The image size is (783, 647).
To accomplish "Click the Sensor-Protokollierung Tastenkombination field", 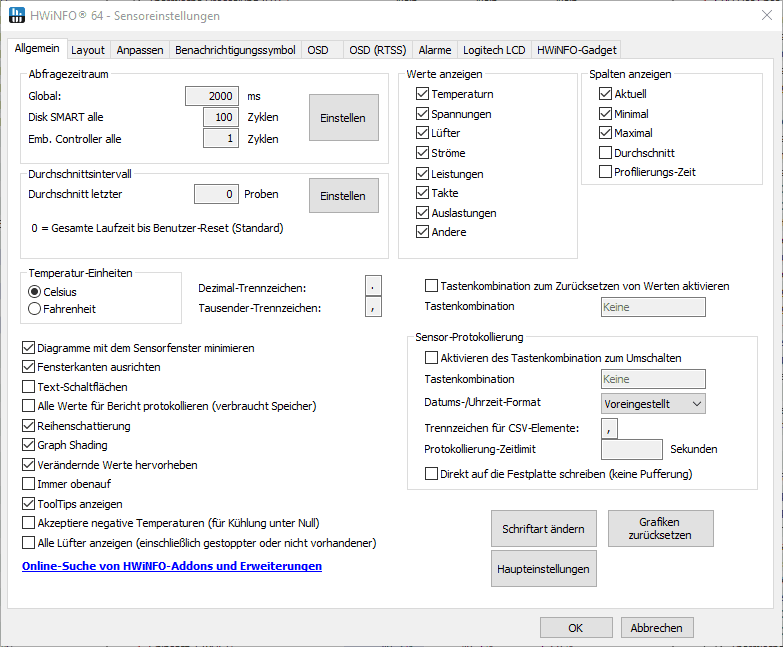I will 653,379.
